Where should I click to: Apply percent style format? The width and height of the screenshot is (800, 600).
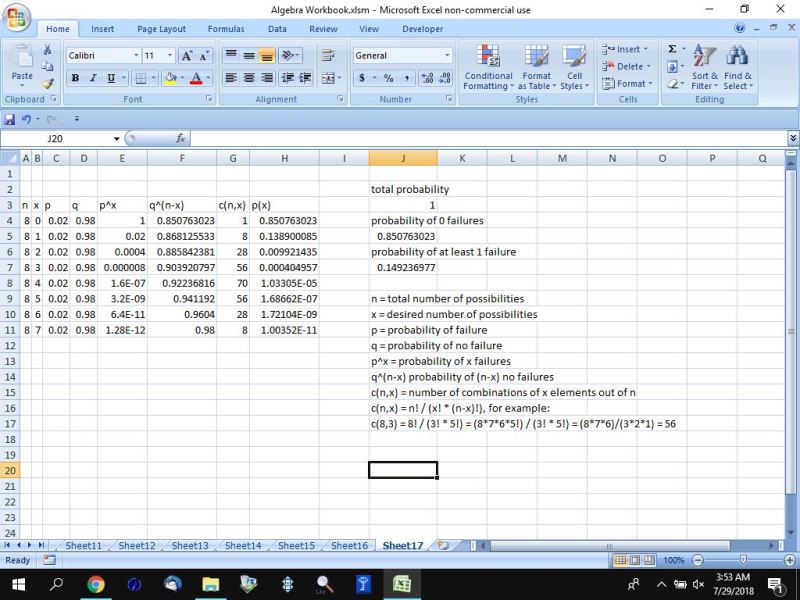389,78
